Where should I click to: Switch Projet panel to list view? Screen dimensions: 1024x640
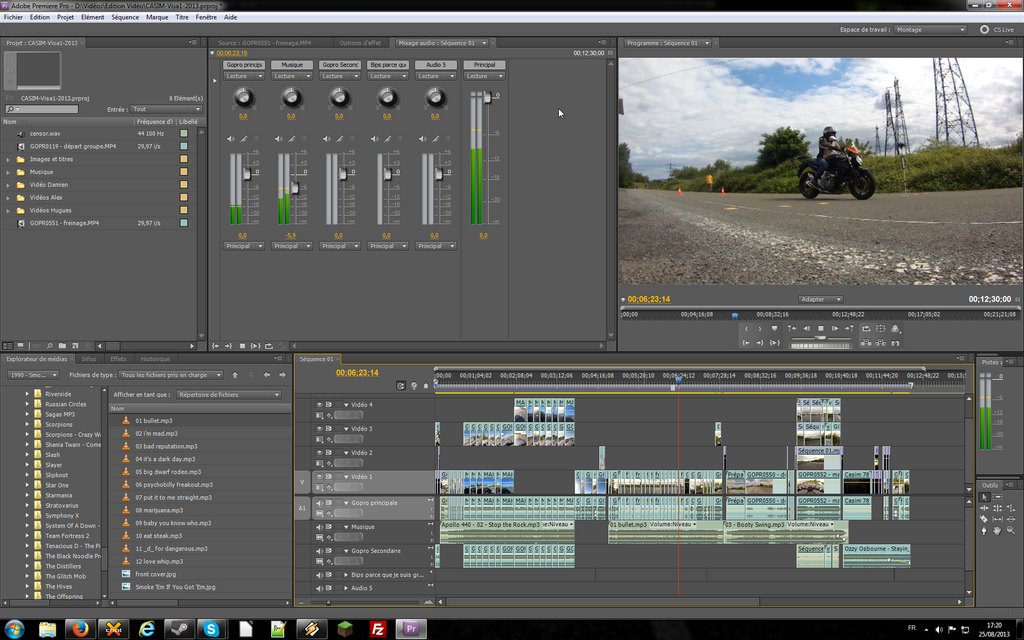pyautogui.click(x=8, y=345)
